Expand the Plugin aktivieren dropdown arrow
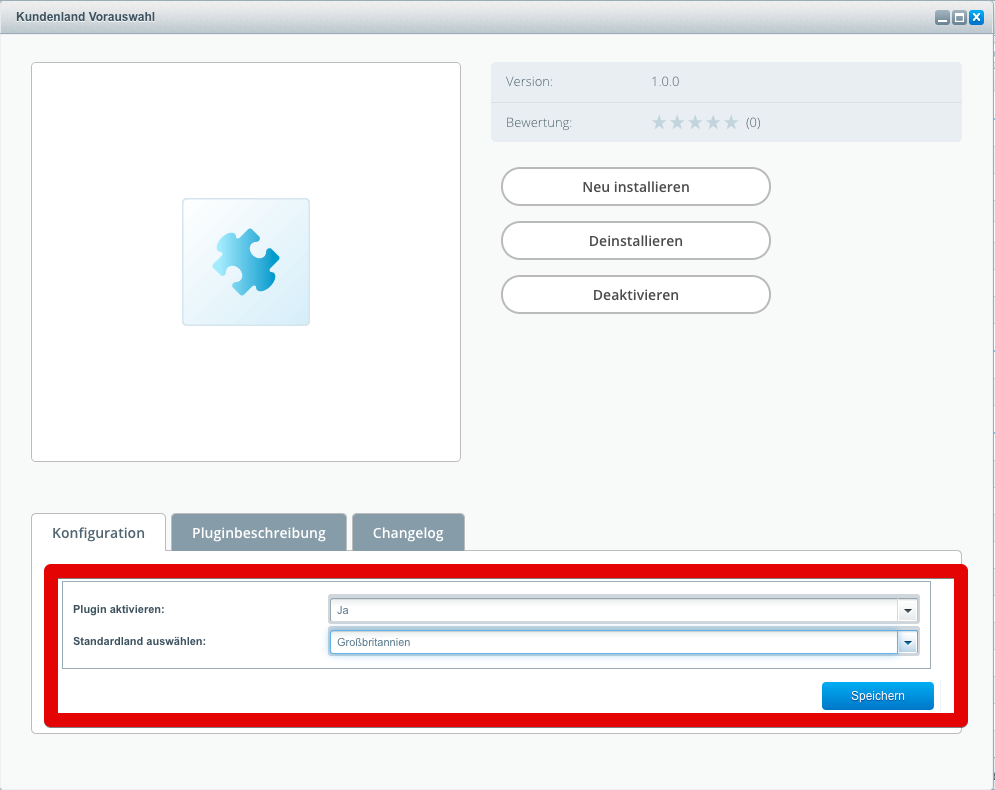Viewport: 995px width, 790px height. [x=908, y=610]
